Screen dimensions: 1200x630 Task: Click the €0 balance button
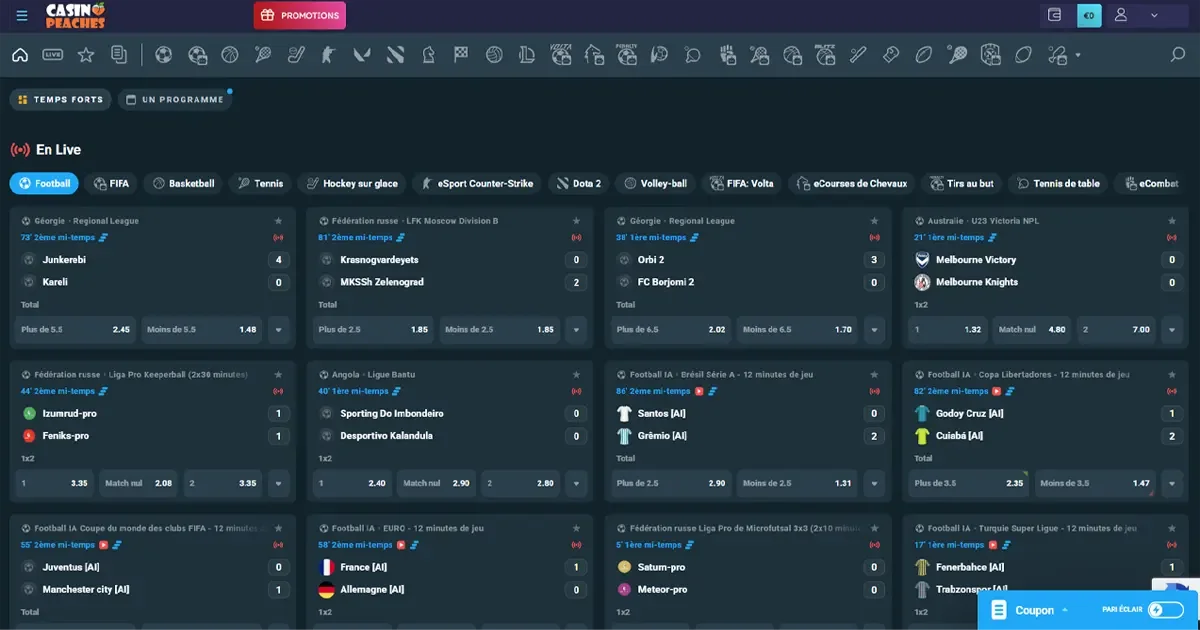pyautogui.click(x=1088, y=15)
